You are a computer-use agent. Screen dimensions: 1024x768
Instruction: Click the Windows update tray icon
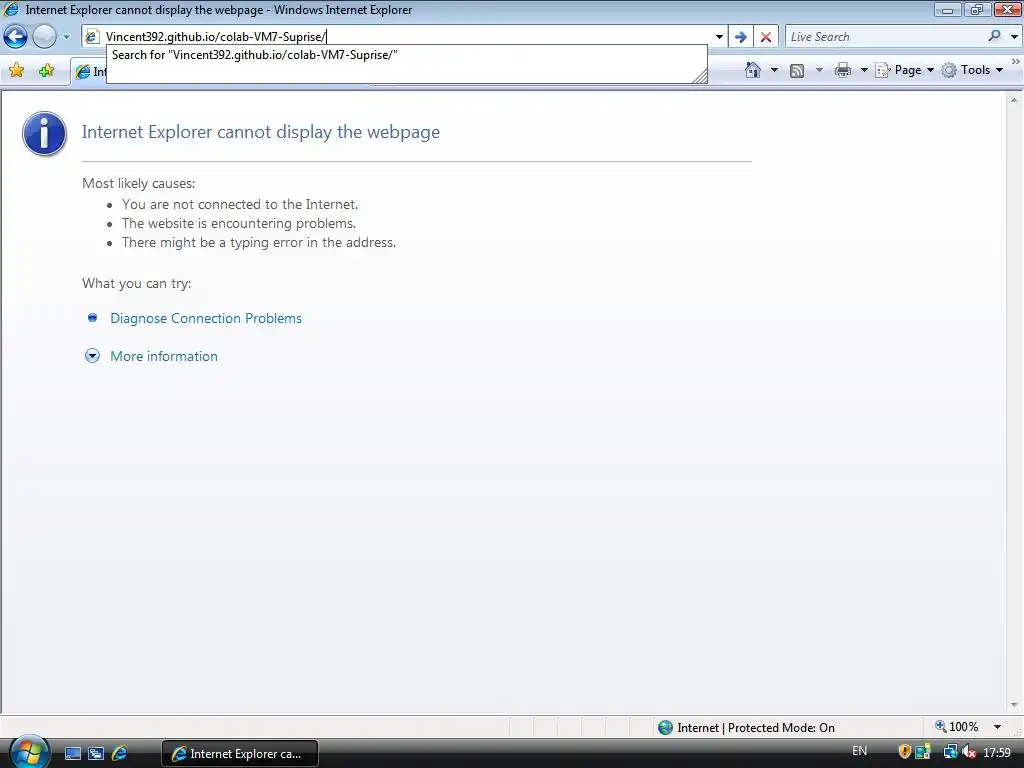click(922, 752)
